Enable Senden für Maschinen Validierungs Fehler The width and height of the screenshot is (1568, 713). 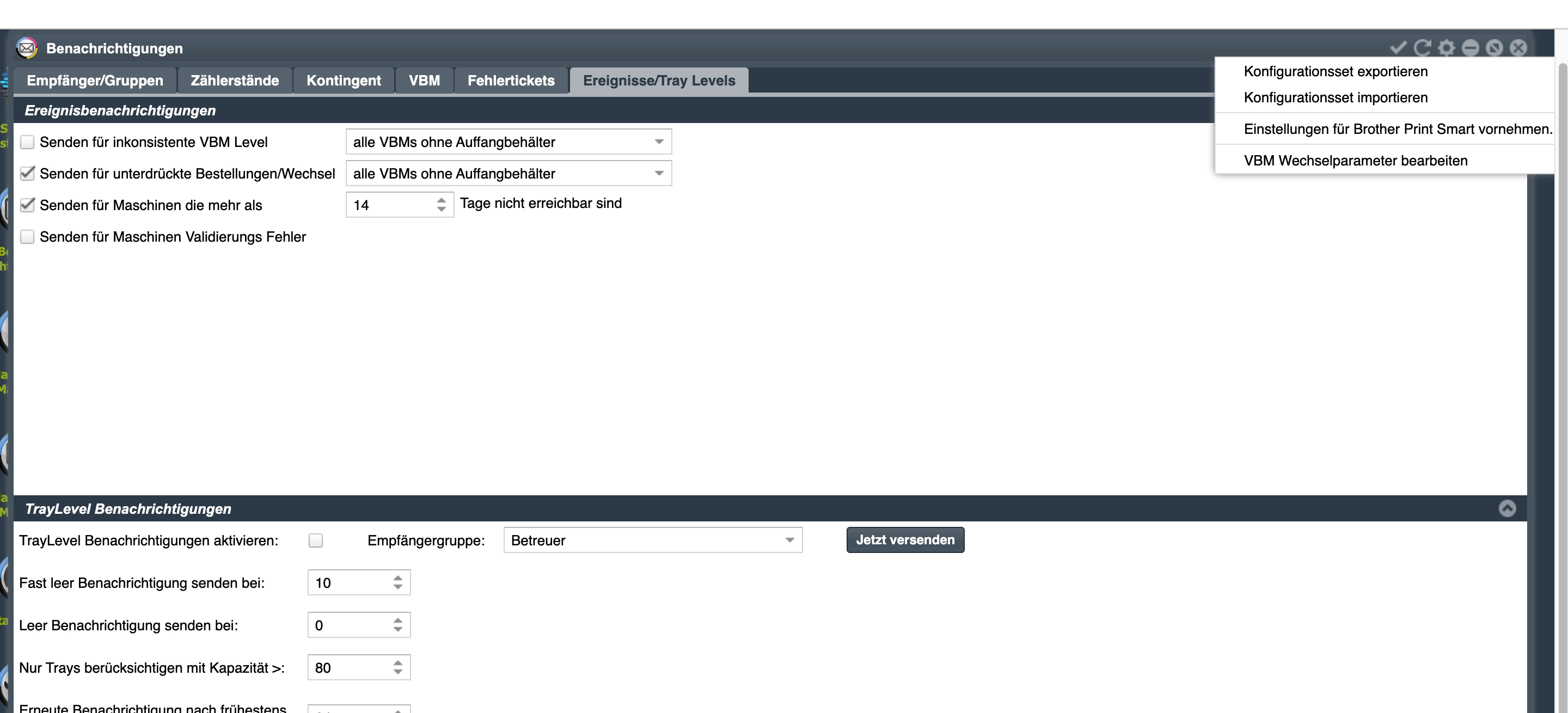(x=27, y=237)
